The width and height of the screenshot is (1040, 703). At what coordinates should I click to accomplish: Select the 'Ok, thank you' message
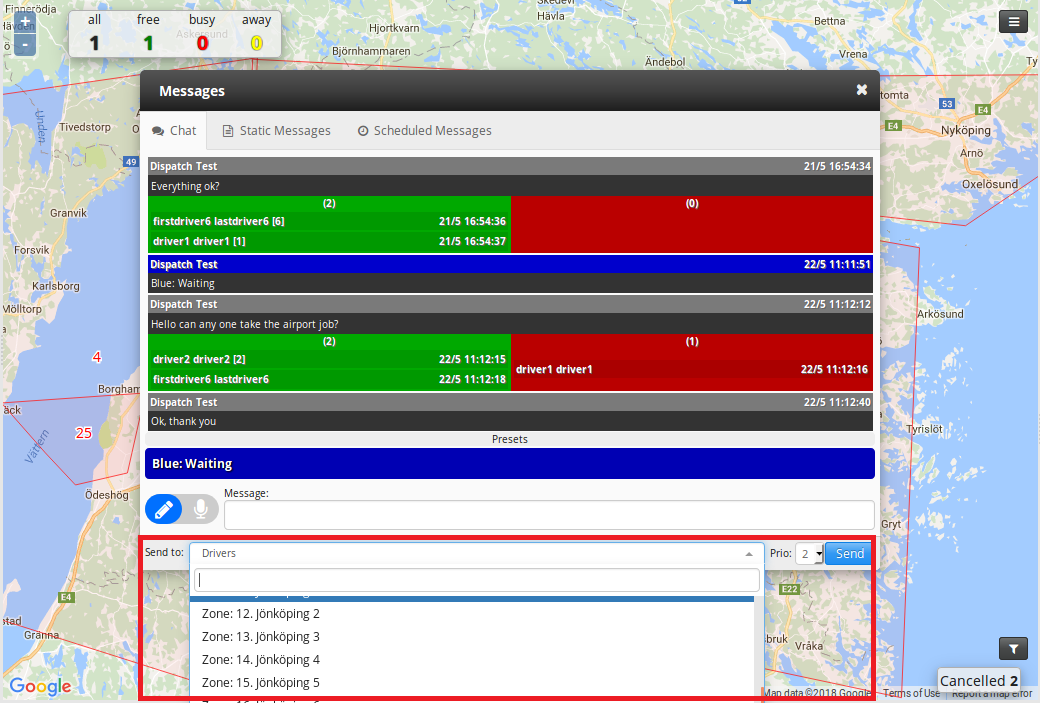[510, 421]
